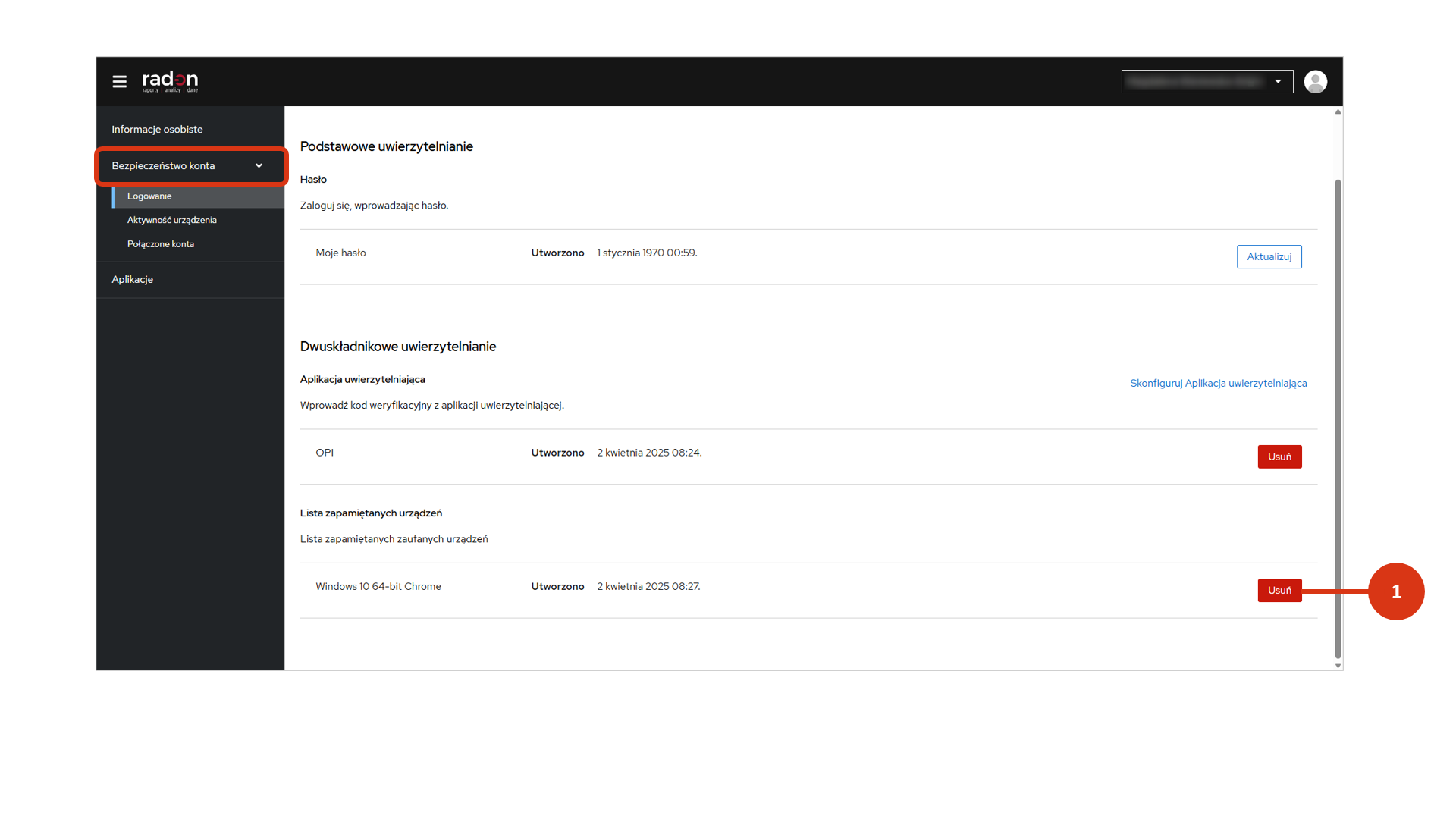
Task: Select 'Windows 10 64-bit Chrome' device name
Action: (x=378, y=587)
